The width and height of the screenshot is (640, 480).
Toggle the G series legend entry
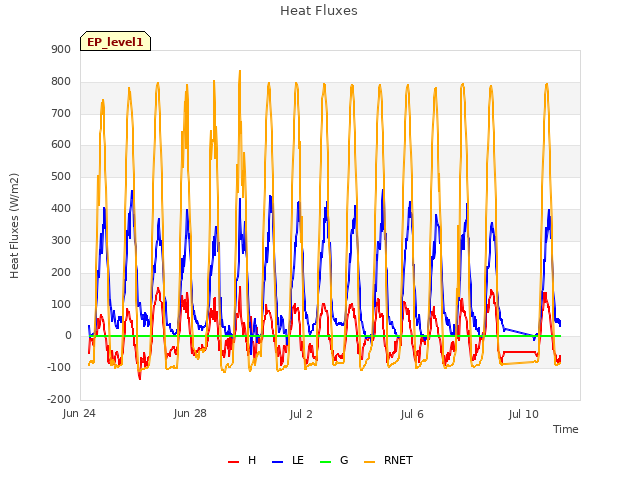(x=334, y=460)
